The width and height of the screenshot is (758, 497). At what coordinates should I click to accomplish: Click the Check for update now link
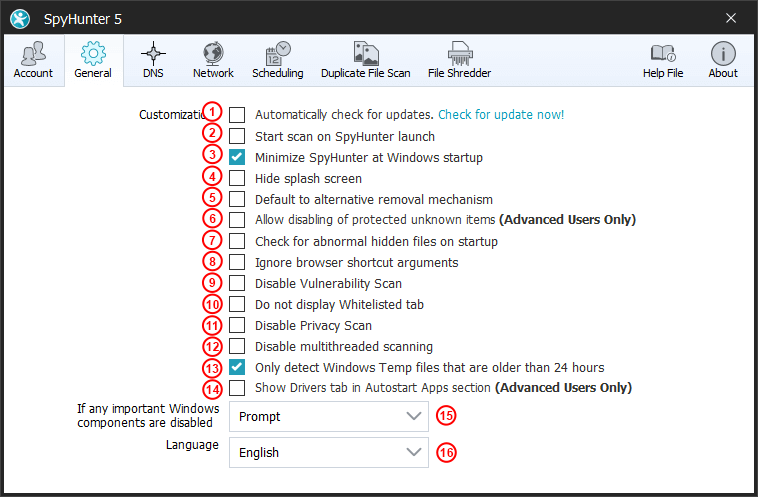point(501,115)
